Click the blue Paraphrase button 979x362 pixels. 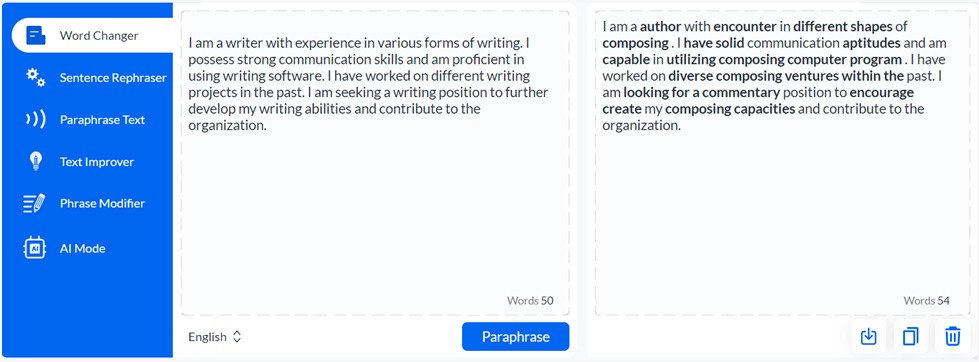pyautogui.click(x=516, y=337)
